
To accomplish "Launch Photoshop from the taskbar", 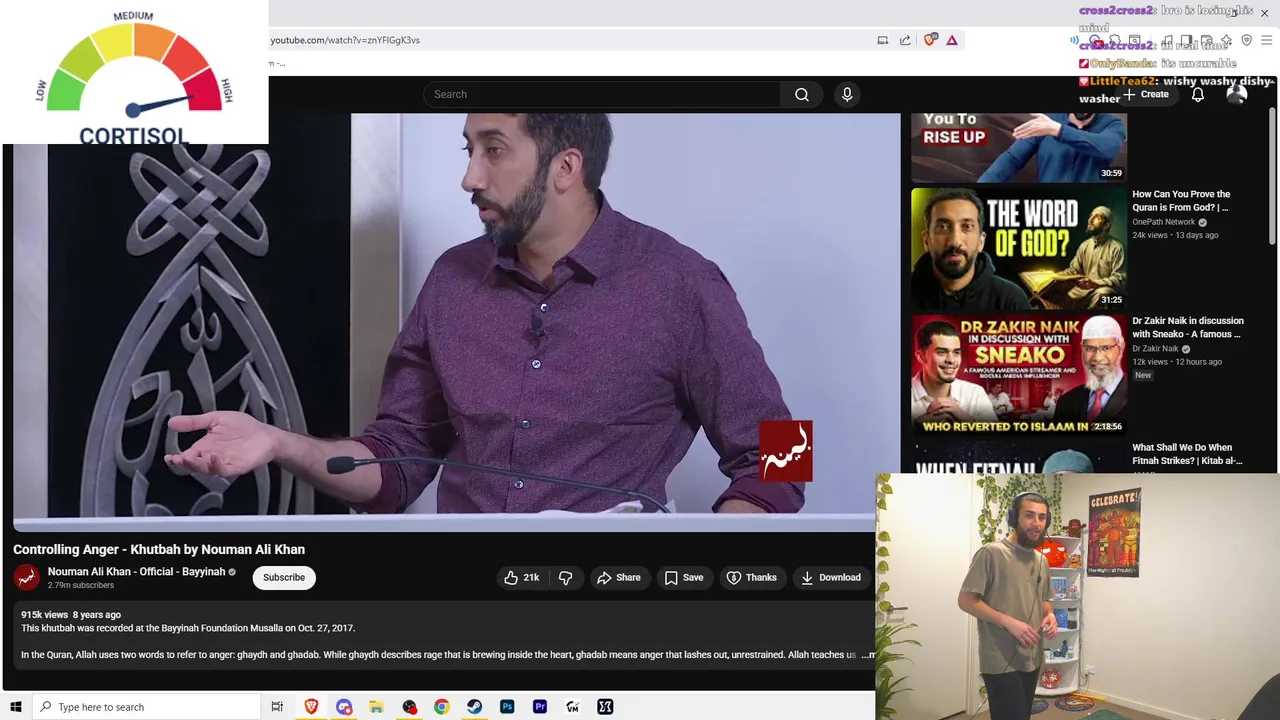I will 507,707.
